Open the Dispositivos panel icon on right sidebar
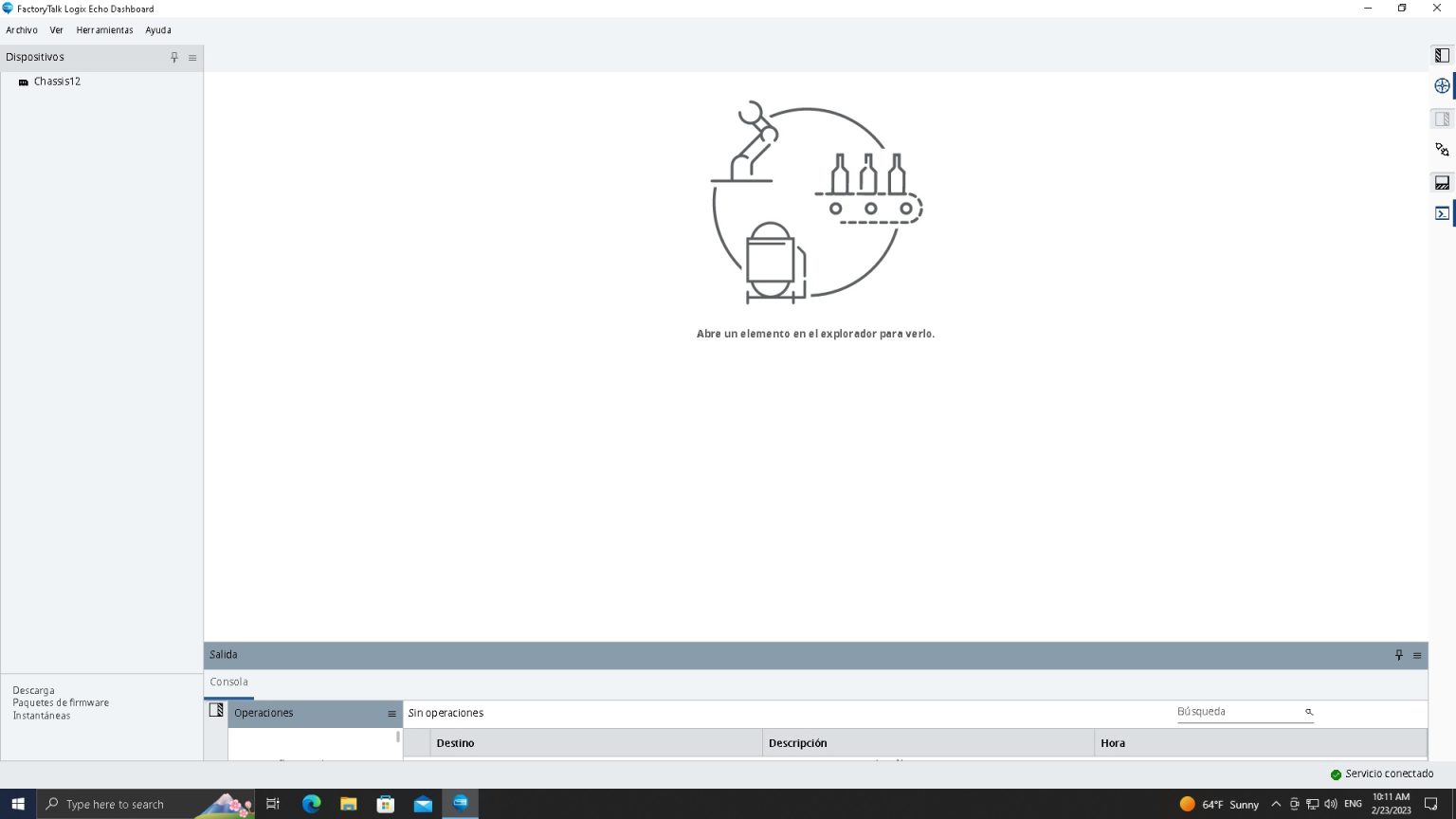Viewport: 1456px width, 819px height. [x=1442, y=55]
